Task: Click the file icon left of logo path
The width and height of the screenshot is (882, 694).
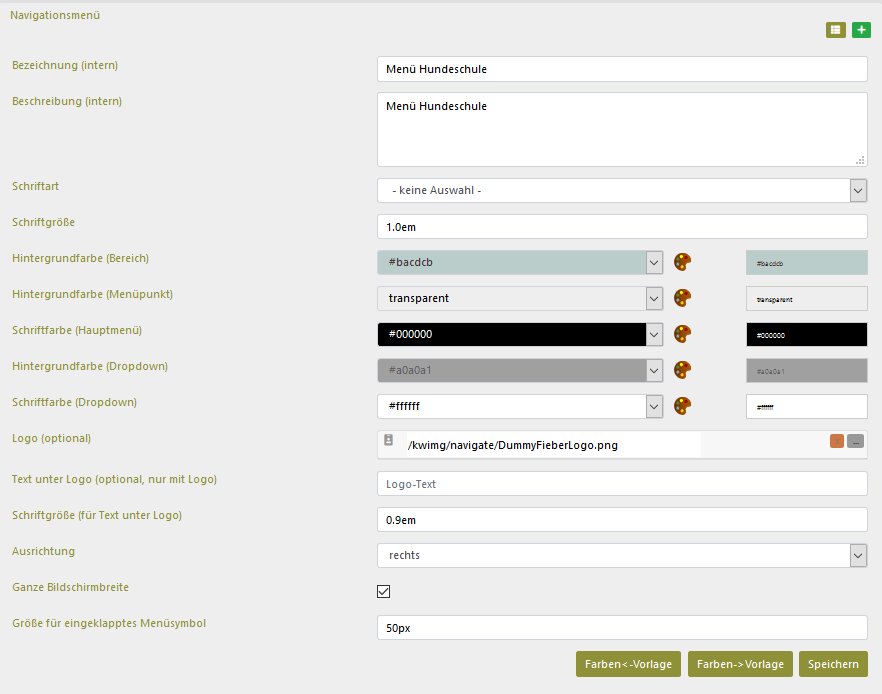Action: (x=388, y=441)
